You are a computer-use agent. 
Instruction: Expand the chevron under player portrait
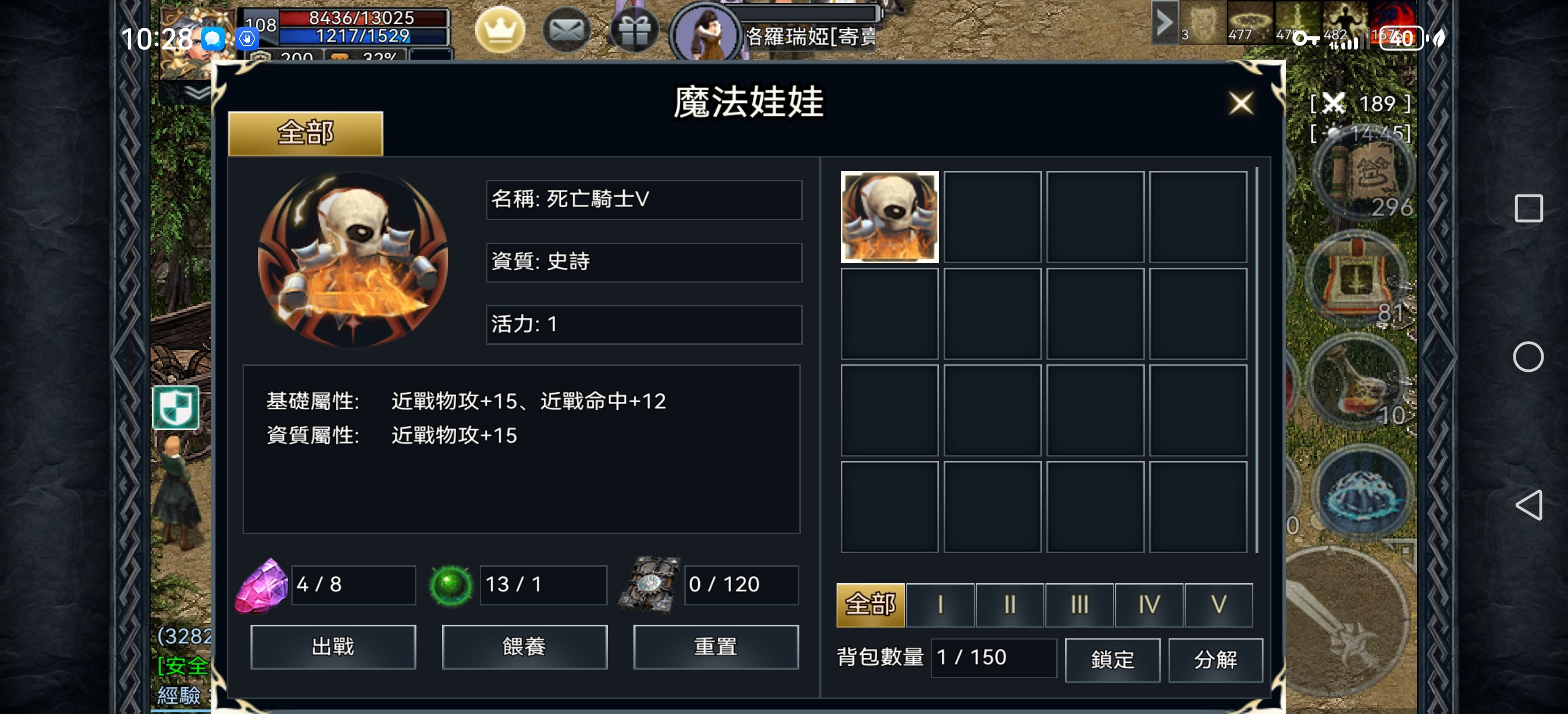(196, 93)
